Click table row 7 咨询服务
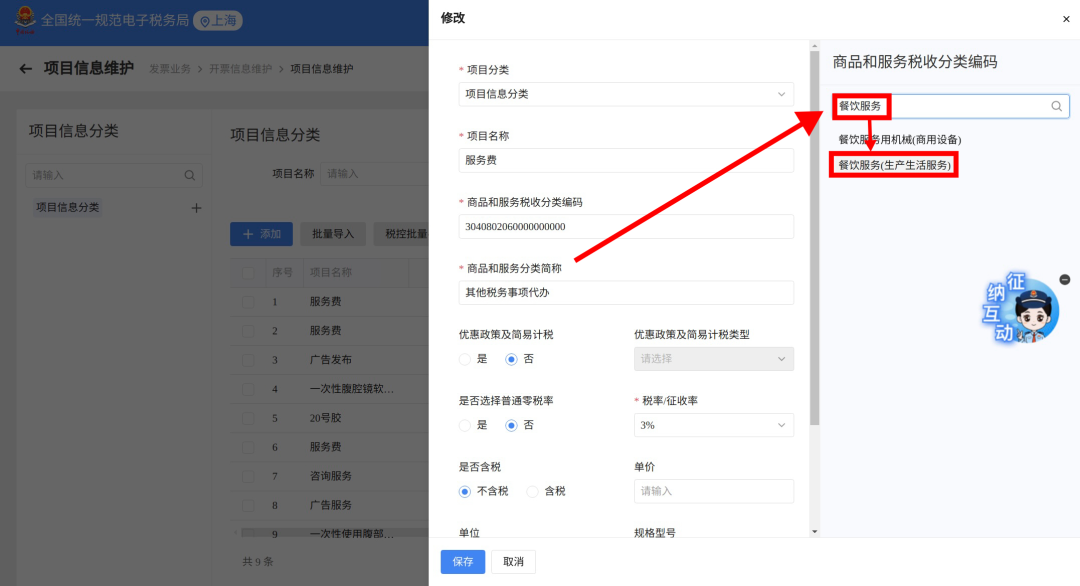Screen dimensions: 1080x586 pyautogui.click(x=329, y=477)
